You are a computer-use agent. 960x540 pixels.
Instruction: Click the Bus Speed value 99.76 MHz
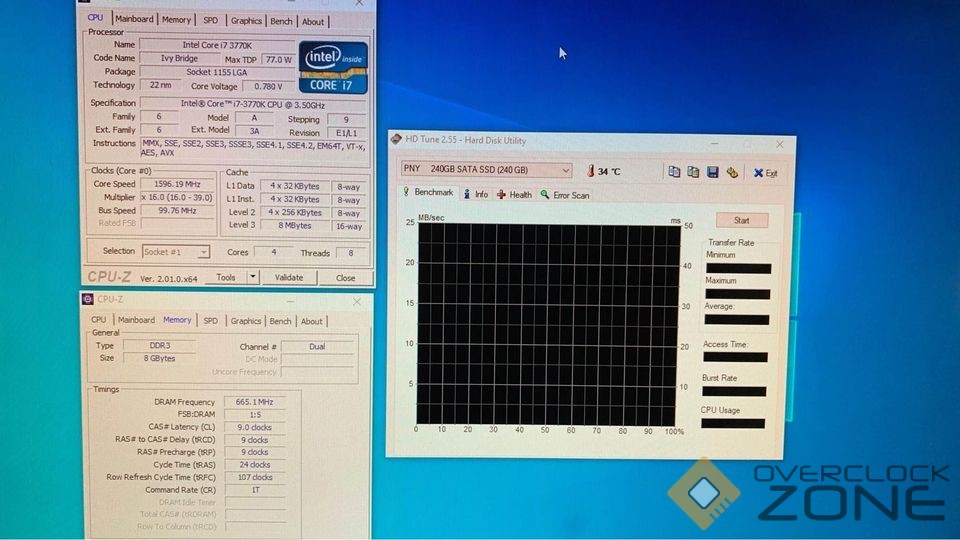(177, 211)
